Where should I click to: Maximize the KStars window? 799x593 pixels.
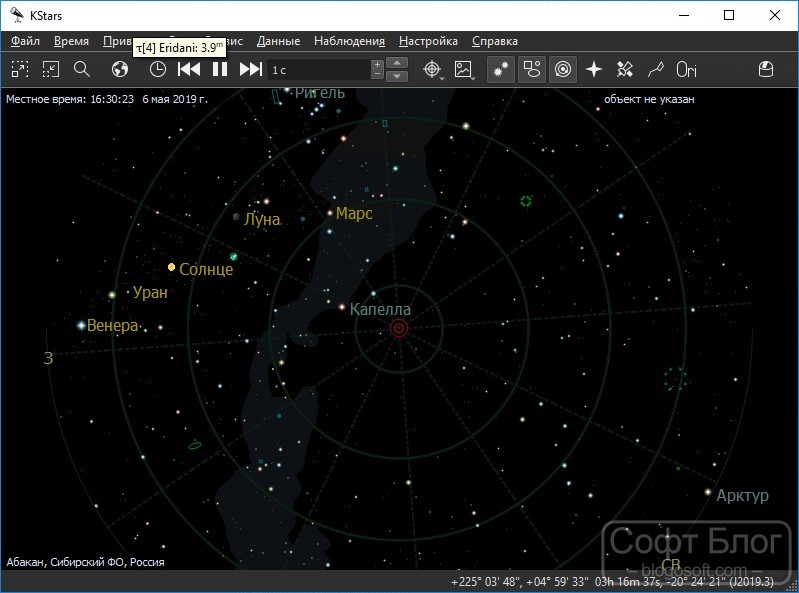coord(729,15)
